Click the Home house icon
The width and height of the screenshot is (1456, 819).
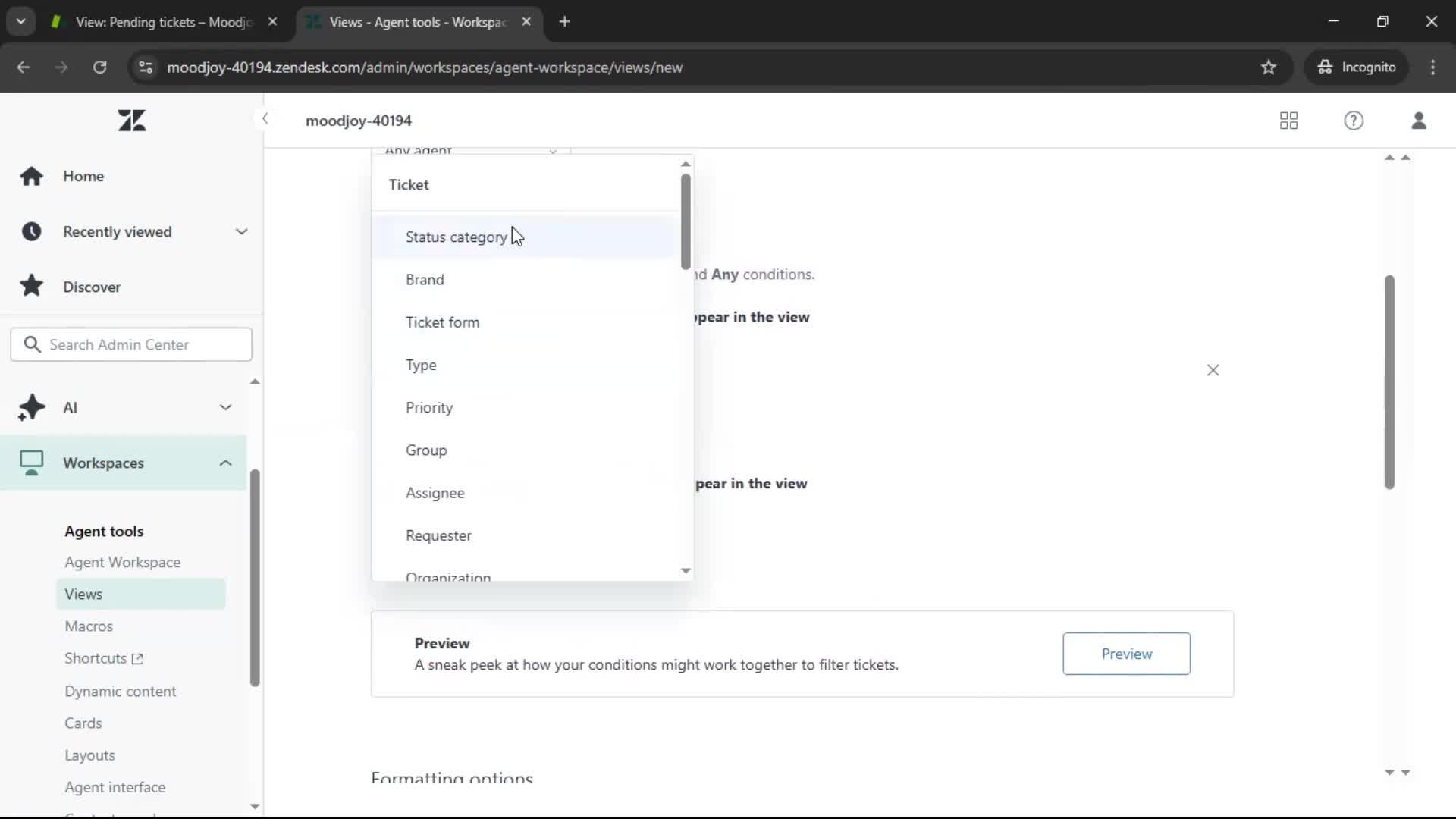[x=31, y=176]
